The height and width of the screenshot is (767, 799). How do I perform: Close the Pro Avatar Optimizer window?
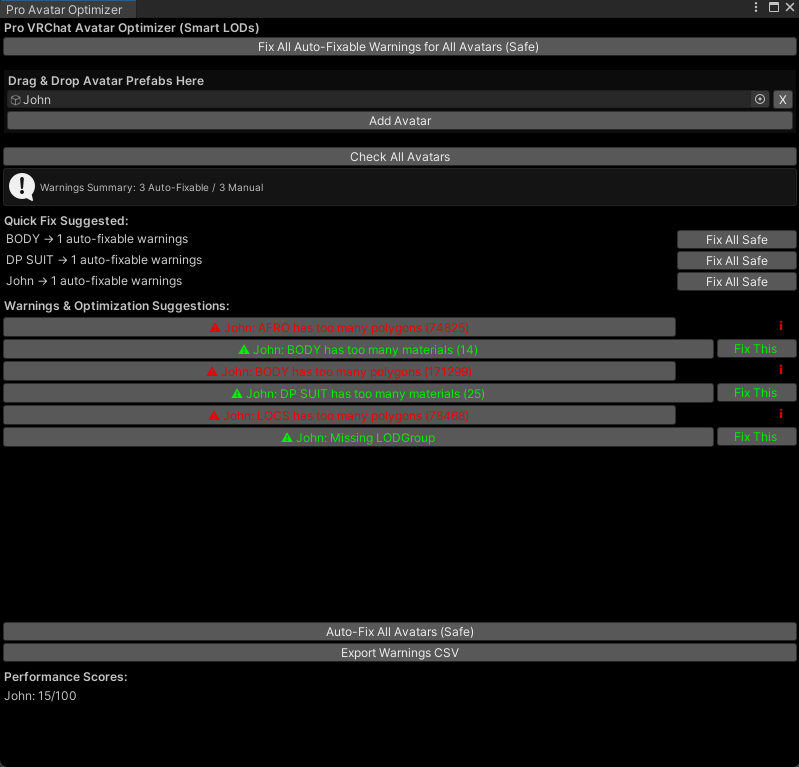[790, 7]
